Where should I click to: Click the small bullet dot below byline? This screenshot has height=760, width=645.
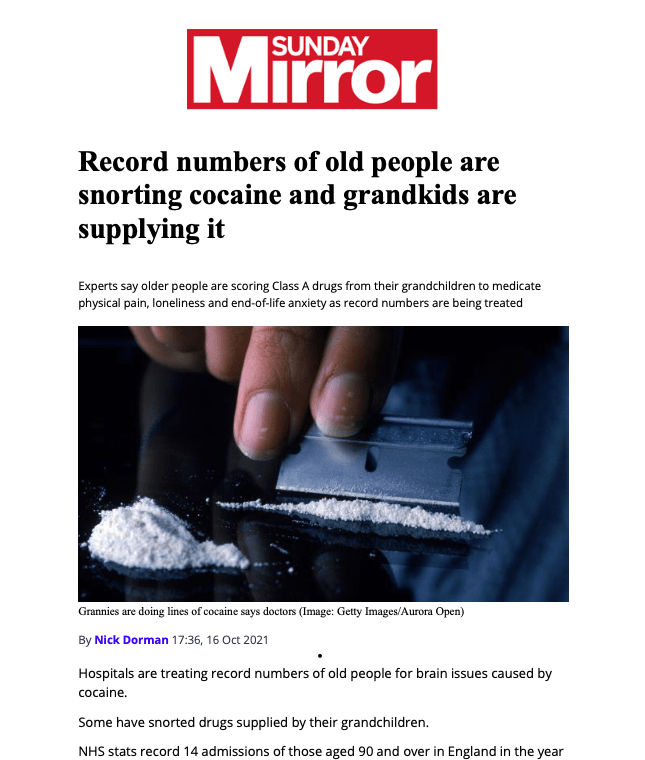[x=320, y=656]
